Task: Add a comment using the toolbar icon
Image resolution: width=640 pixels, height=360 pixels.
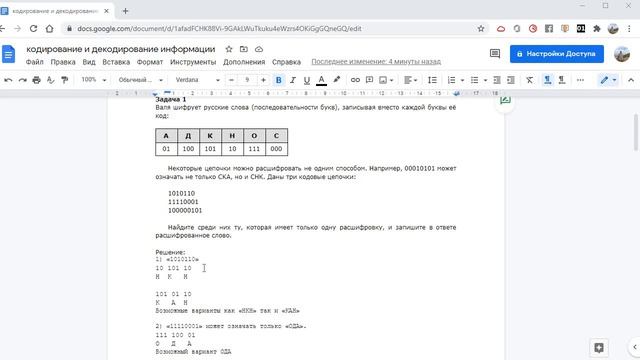Action: [x=369, y=80]
